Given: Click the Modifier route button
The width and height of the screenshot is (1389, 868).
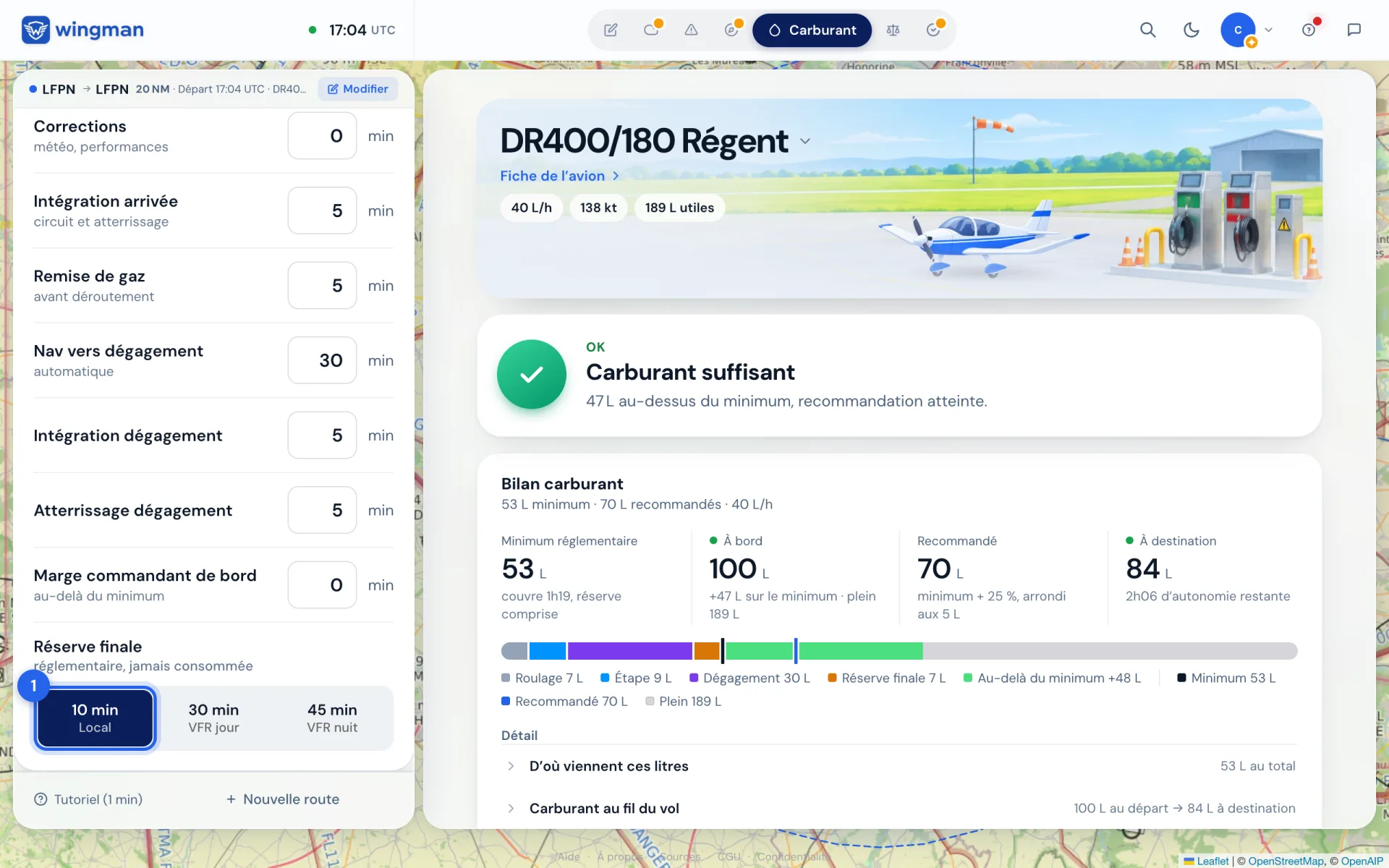Looking at the screenshot, I should pyautogui.click(x=358, y=89).
